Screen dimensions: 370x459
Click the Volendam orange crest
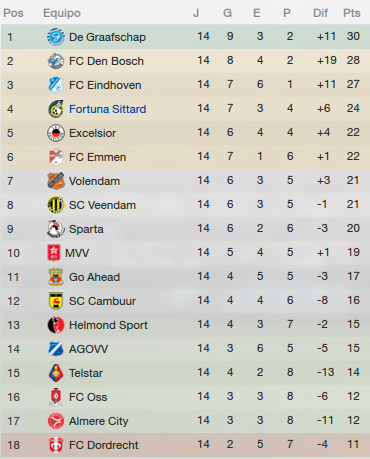(x=56, y=181)
